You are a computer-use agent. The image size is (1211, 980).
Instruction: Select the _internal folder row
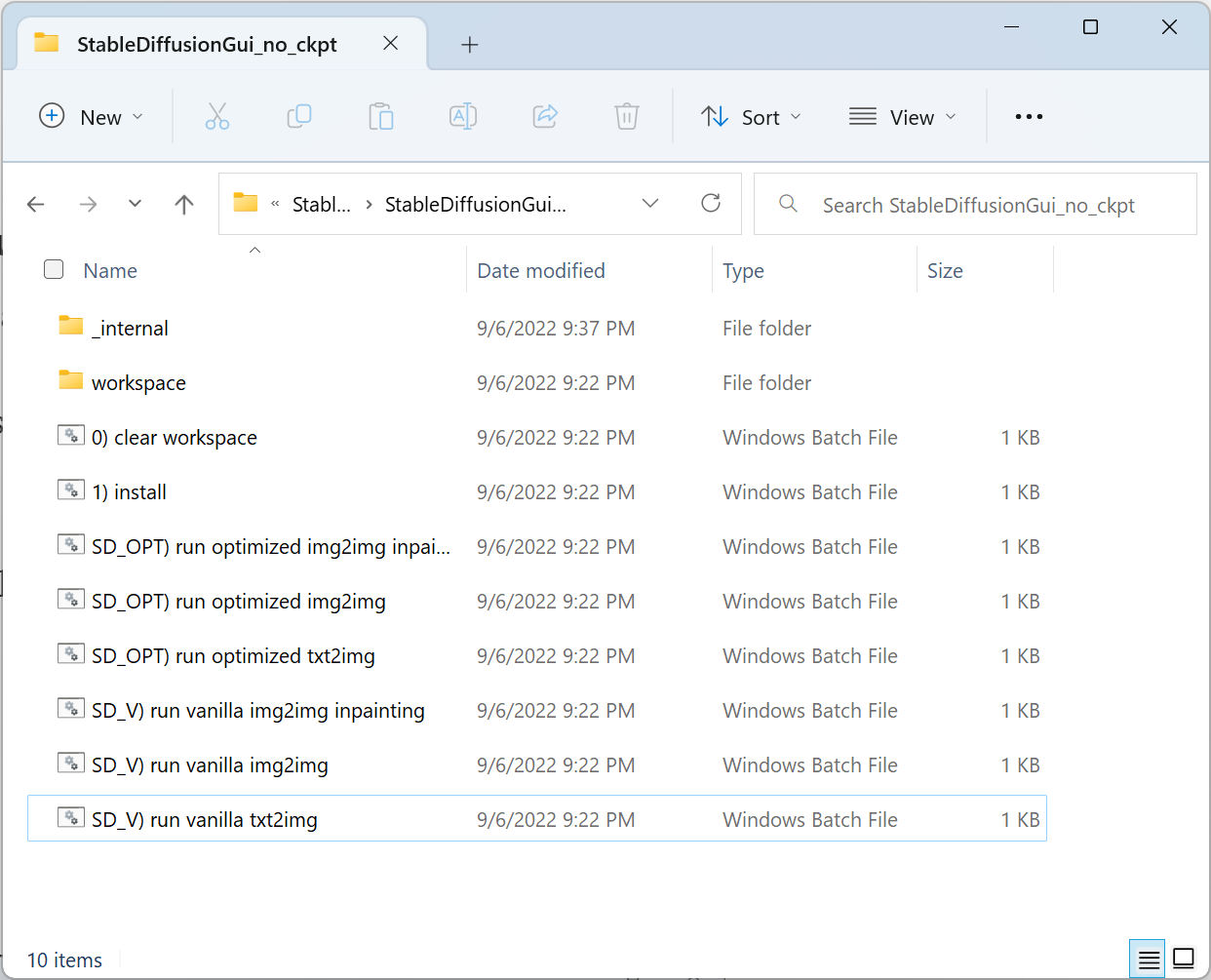click(537, 329)
